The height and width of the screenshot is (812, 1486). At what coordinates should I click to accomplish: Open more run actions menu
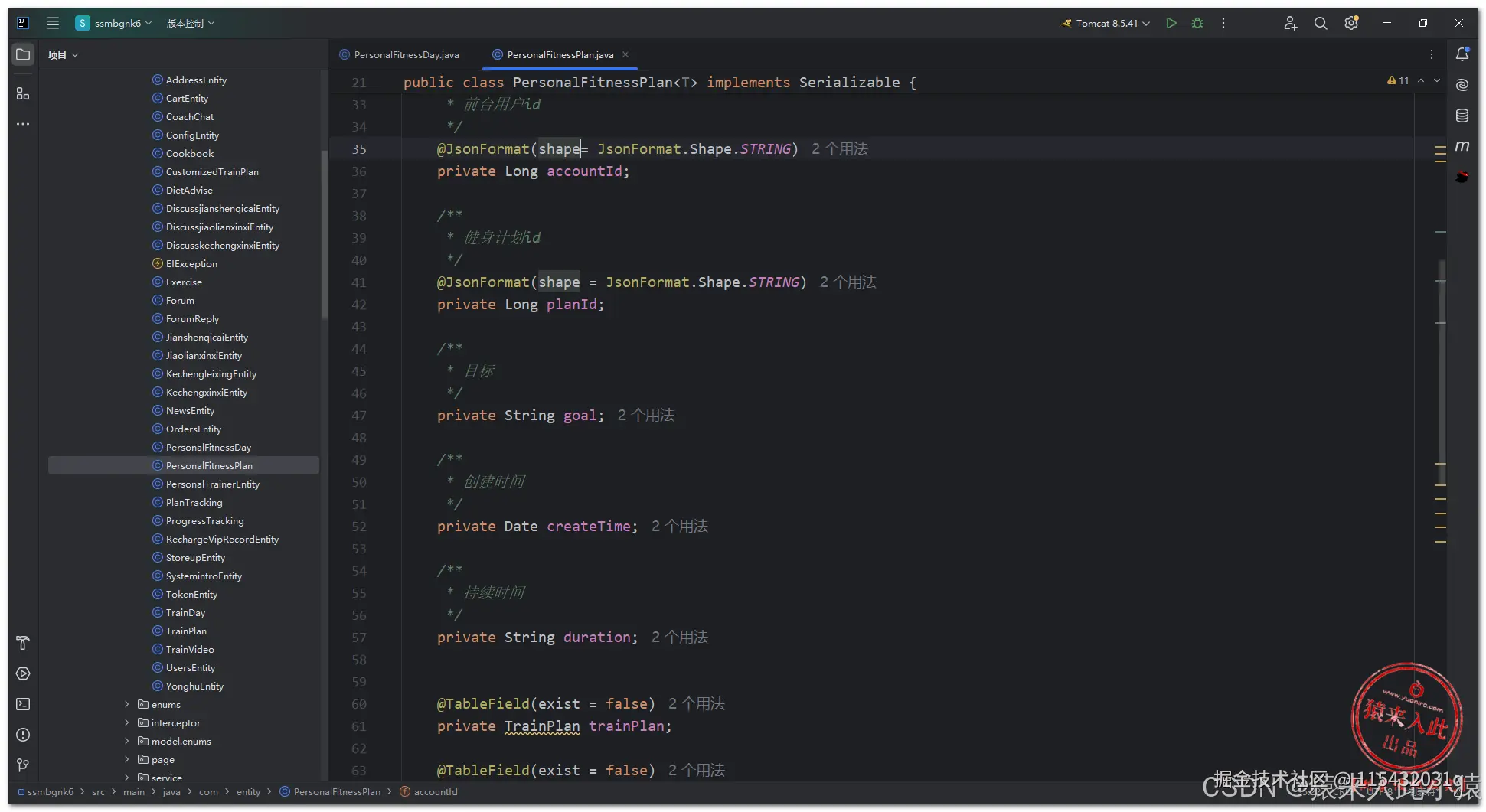(1223, 23)
